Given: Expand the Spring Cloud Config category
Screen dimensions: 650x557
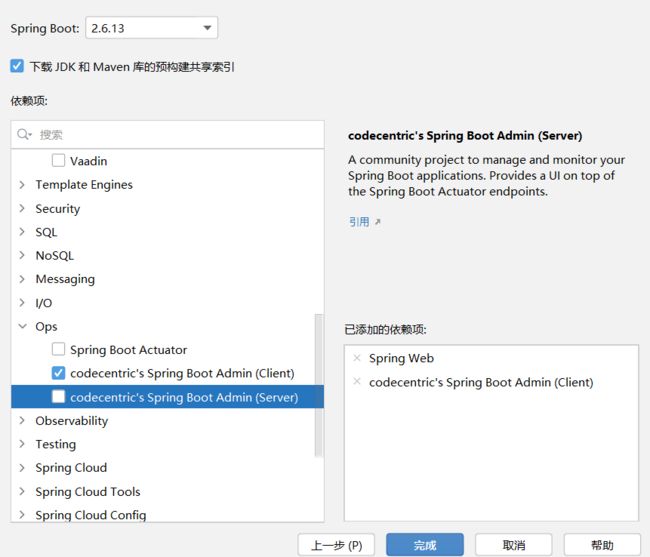Looking at the screenshot, I should (x=22, y=515).
